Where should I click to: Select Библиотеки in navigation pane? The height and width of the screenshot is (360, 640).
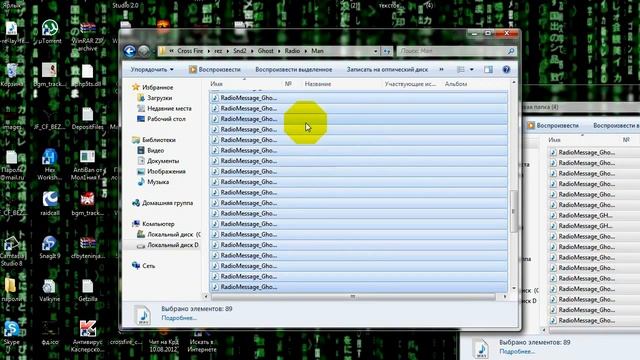tap(158, 140)
